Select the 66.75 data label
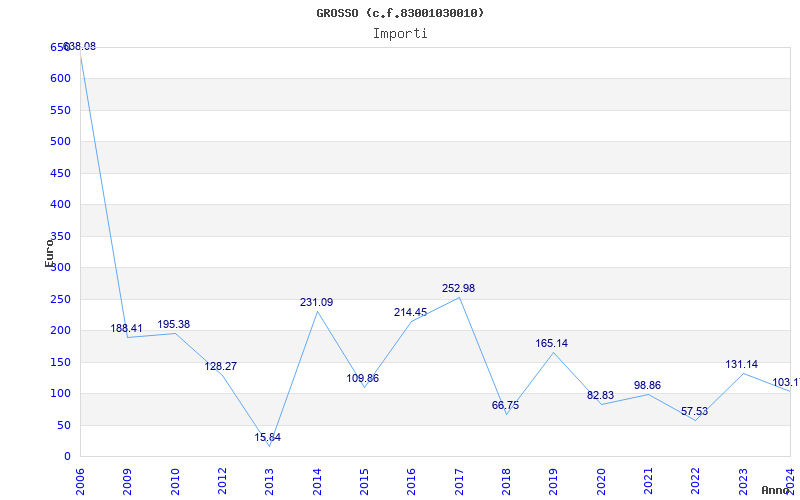Viewport: 800px width, 500px height. coord(506,405)
